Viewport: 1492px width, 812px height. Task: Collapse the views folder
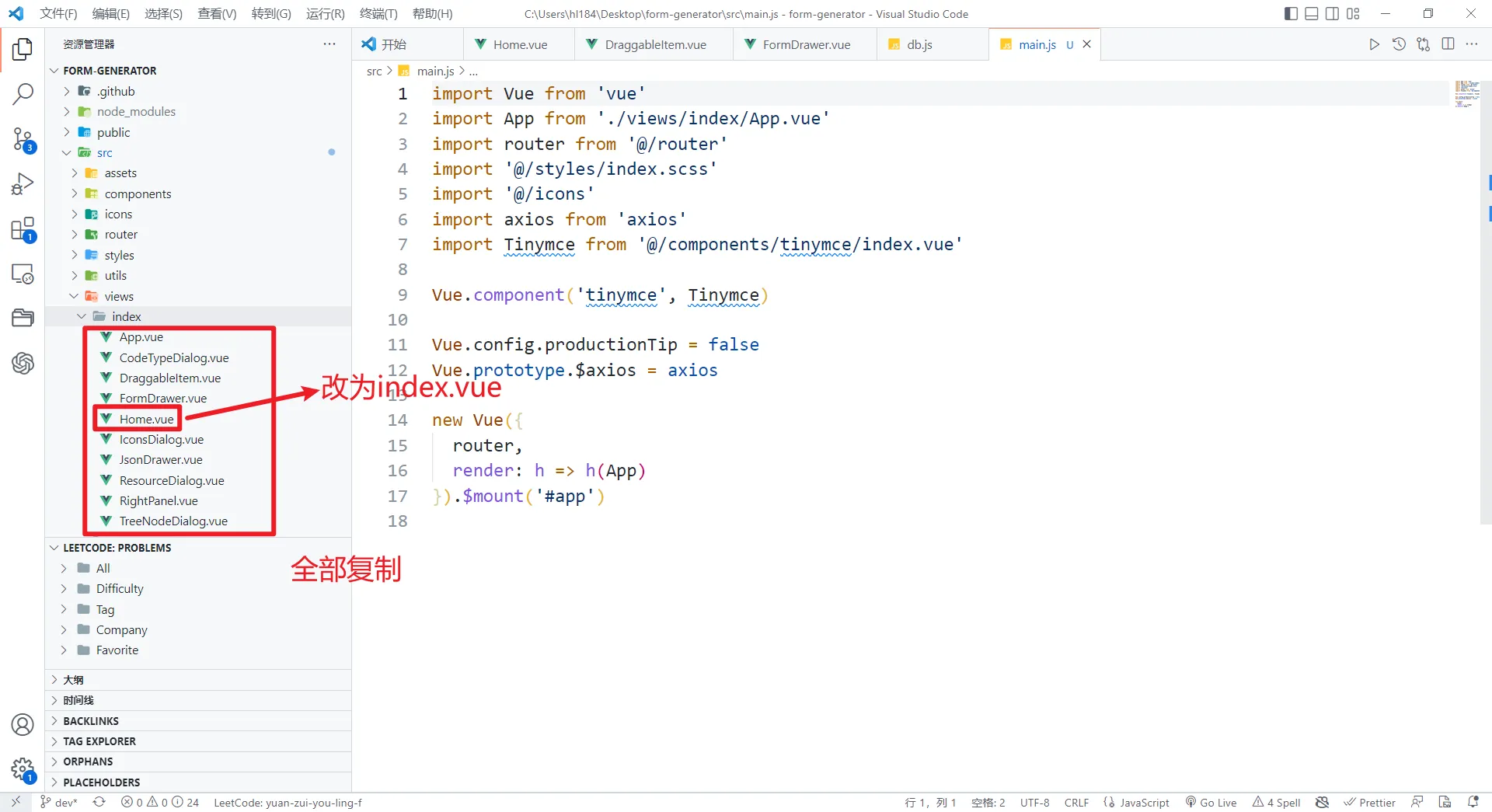coord(119,296)
